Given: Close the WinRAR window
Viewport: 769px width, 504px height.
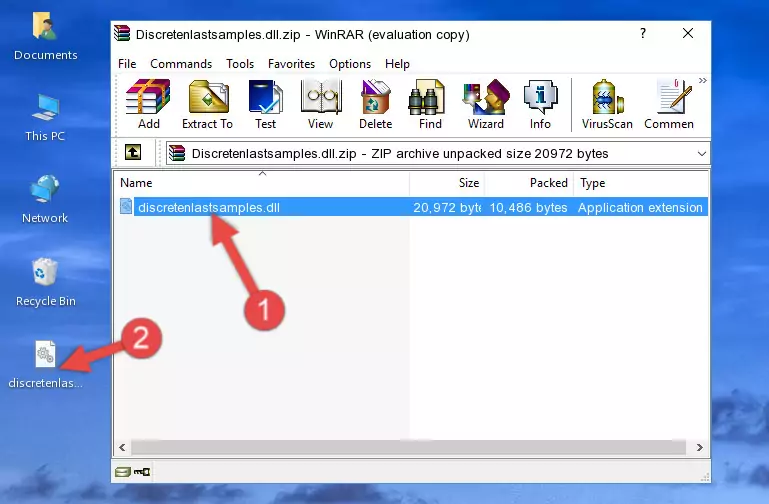Looking at the screenshot, I should 688,33.
